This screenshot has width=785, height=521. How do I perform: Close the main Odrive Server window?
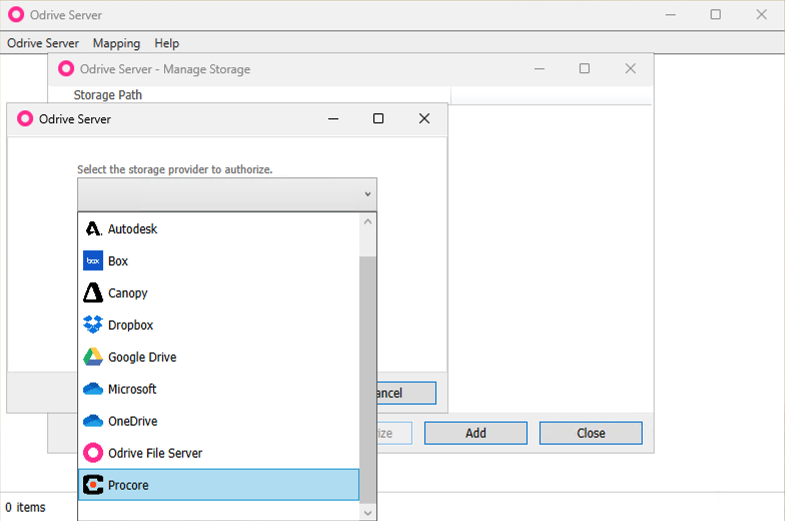pos(761,15)
